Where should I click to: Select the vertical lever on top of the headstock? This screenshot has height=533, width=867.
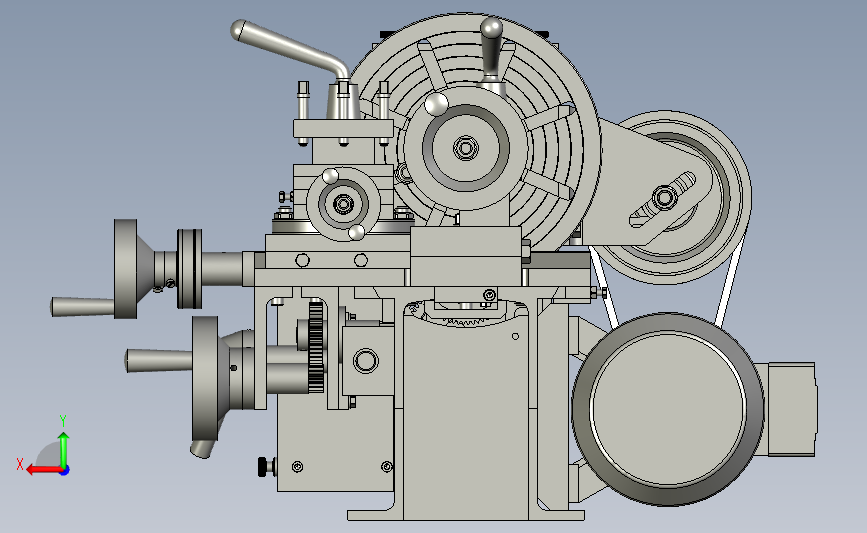(491, 49)
